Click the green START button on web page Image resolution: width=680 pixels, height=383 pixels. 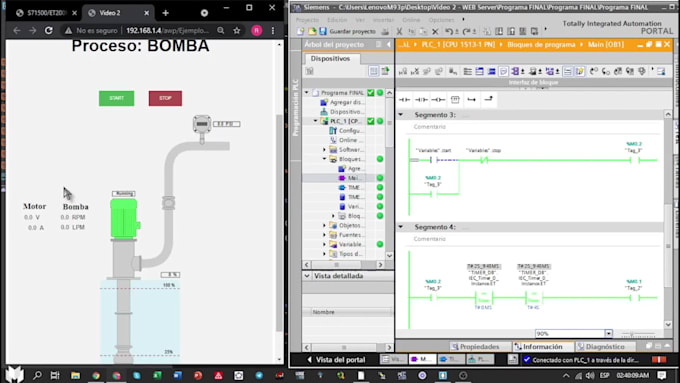pyautogui.click(x=116, y=98)
